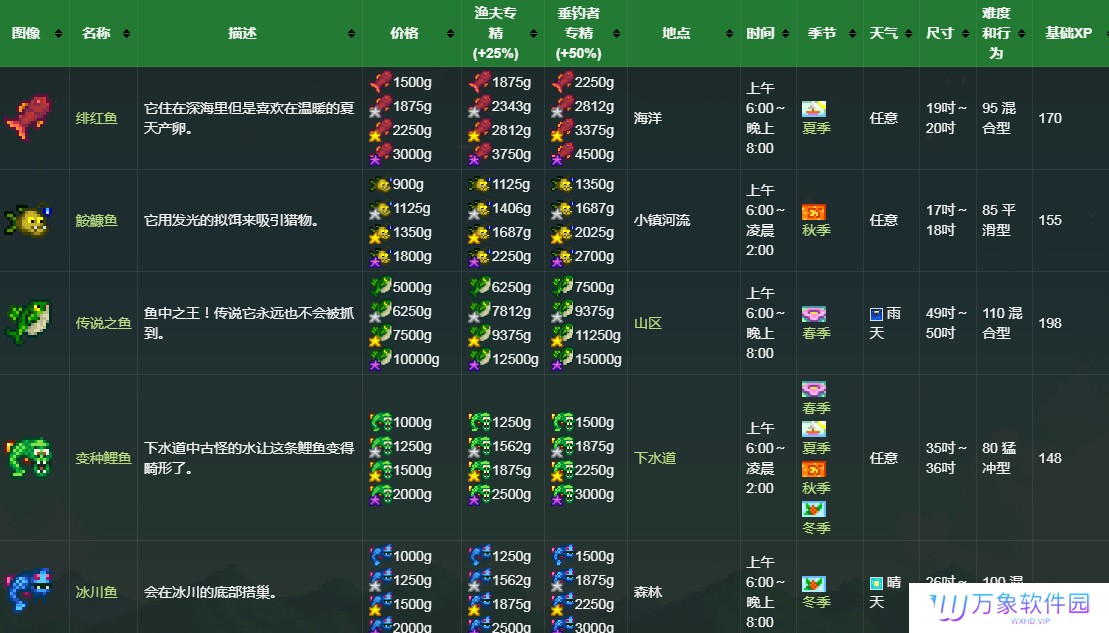Click base XP value 148
Image resolution: width=1109 pixels, height=633 pixels.
pos(1050,458)
